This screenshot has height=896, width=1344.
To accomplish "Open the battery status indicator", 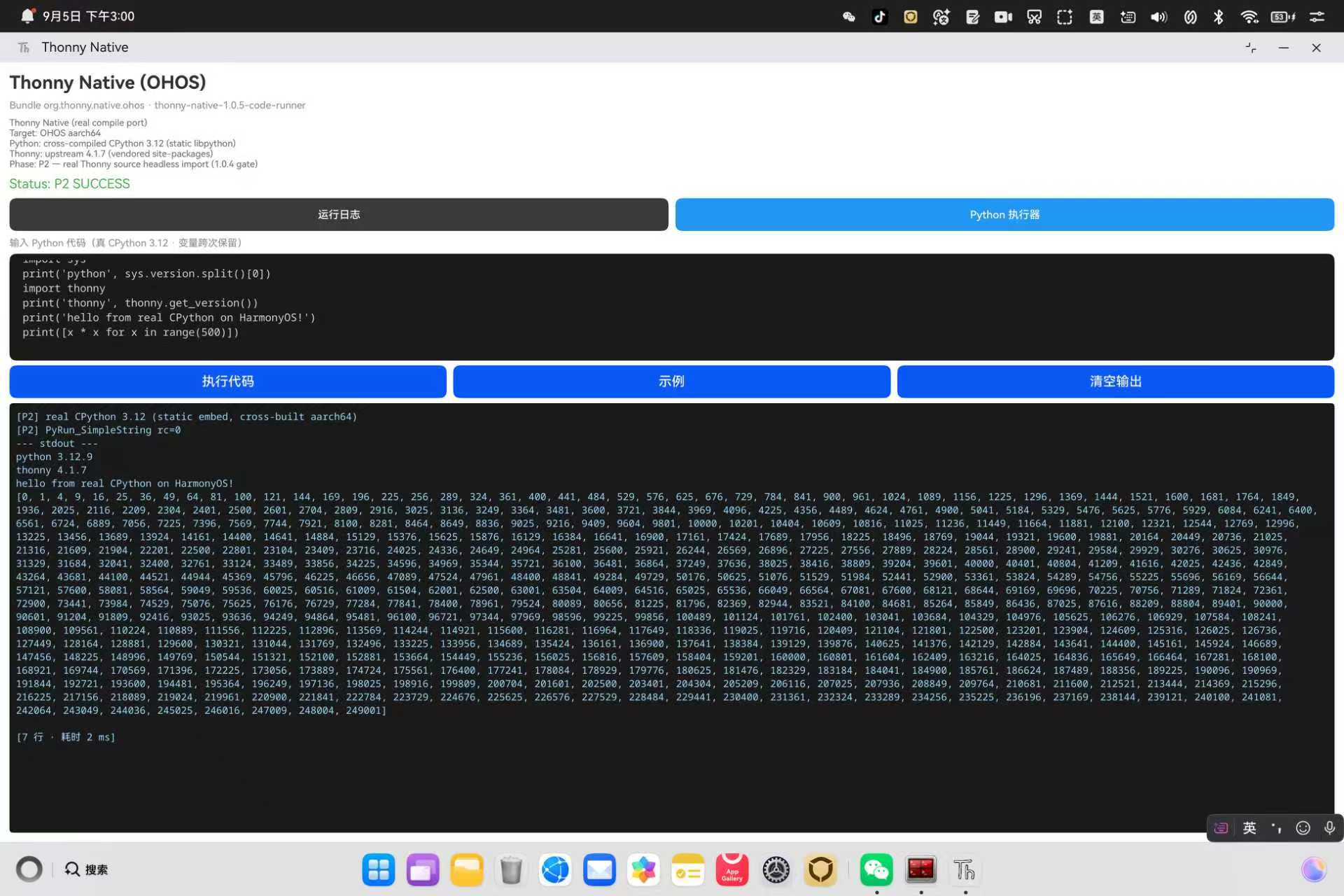I will (x=1282, y=17).
